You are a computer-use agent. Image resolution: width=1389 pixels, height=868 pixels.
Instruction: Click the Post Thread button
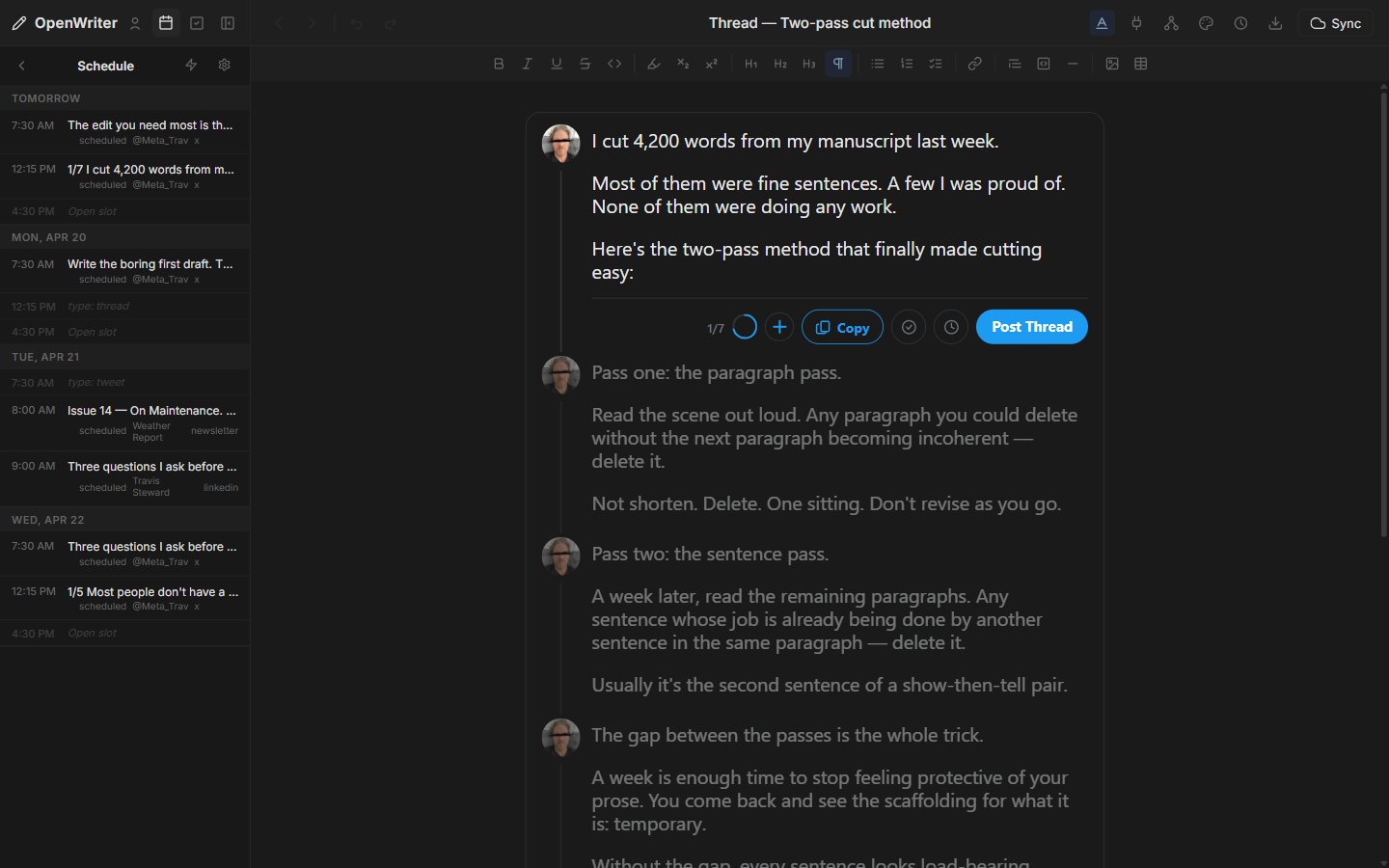click(x=1031, y=326)
